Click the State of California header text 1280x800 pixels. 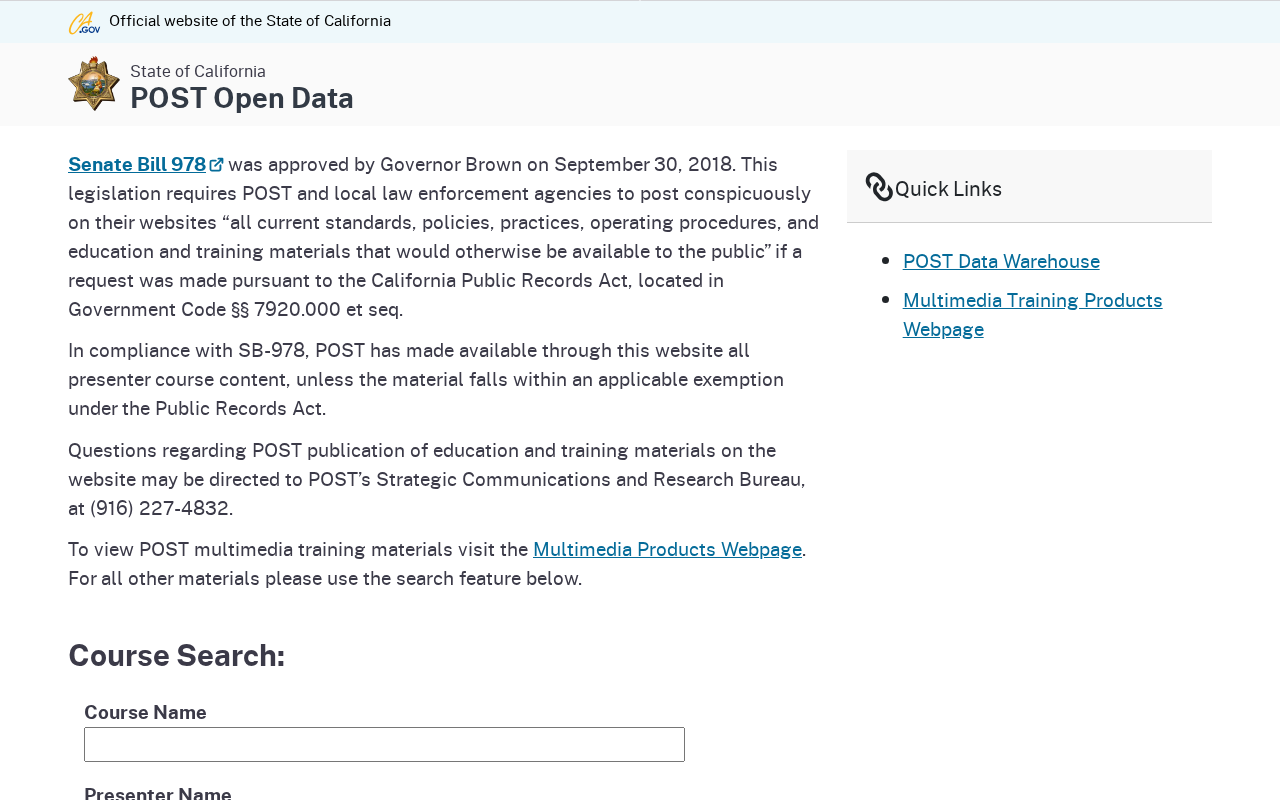pyautogui.click(x=198, y=71)
